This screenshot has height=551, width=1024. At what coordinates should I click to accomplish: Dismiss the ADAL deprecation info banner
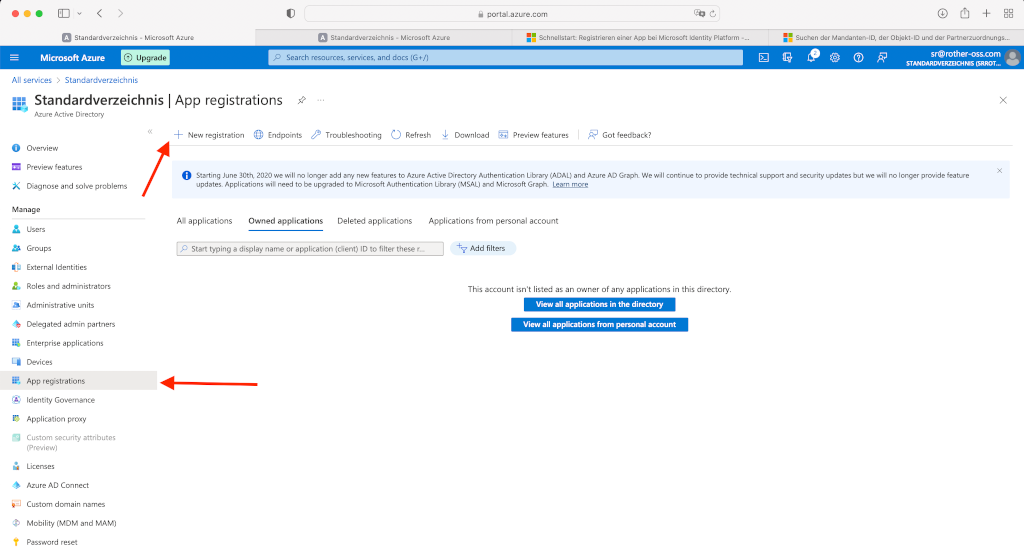pos(999,170)
